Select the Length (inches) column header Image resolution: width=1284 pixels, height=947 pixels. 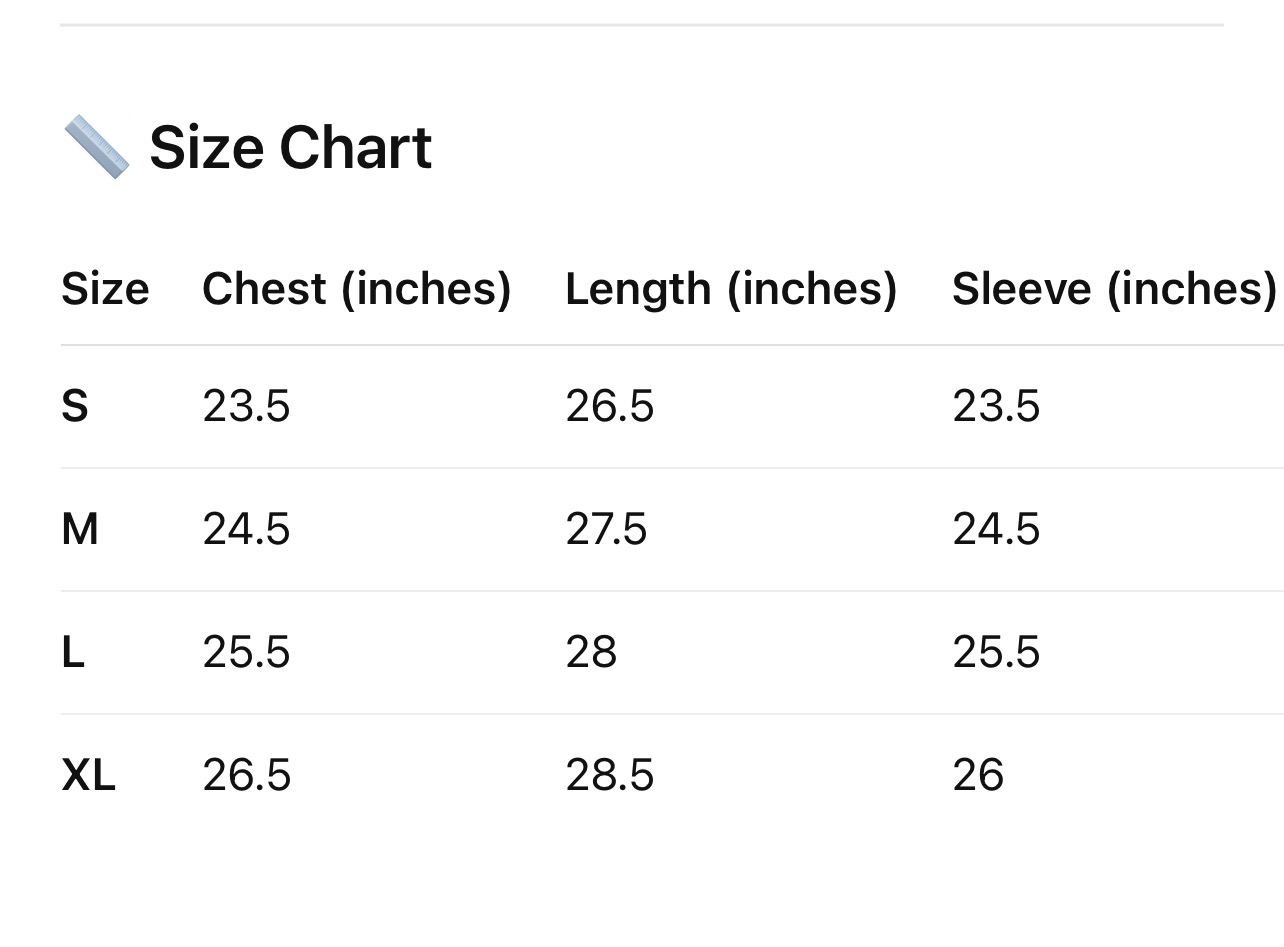click(731, 289)
